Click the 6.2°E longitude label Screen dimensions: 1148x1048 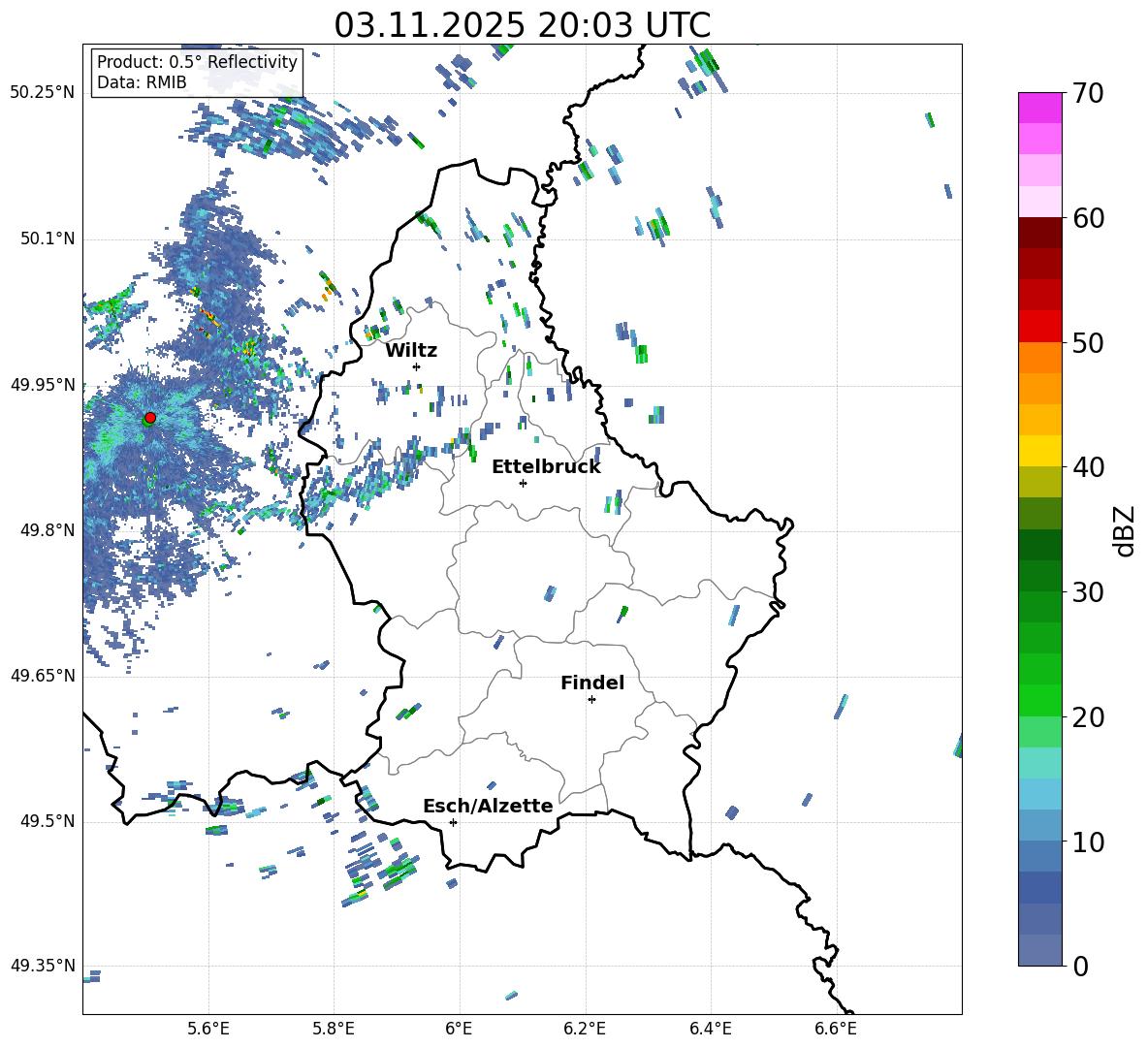585,1030
